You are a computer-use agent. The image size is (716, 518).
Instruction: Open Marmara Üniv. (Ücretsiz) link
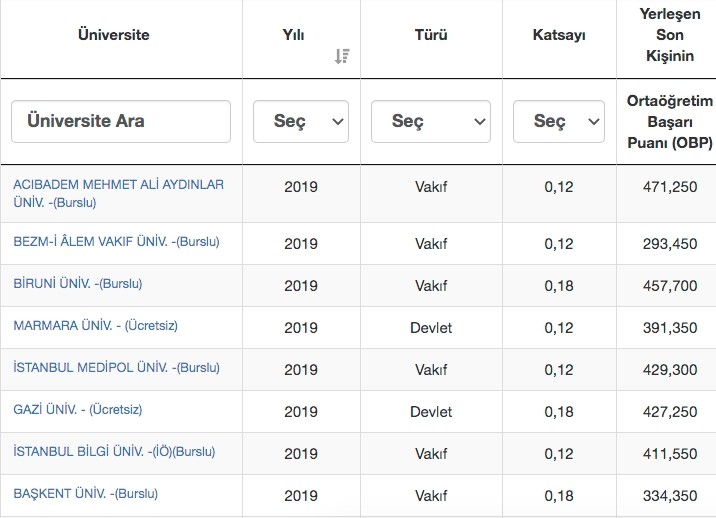point(95,325)
